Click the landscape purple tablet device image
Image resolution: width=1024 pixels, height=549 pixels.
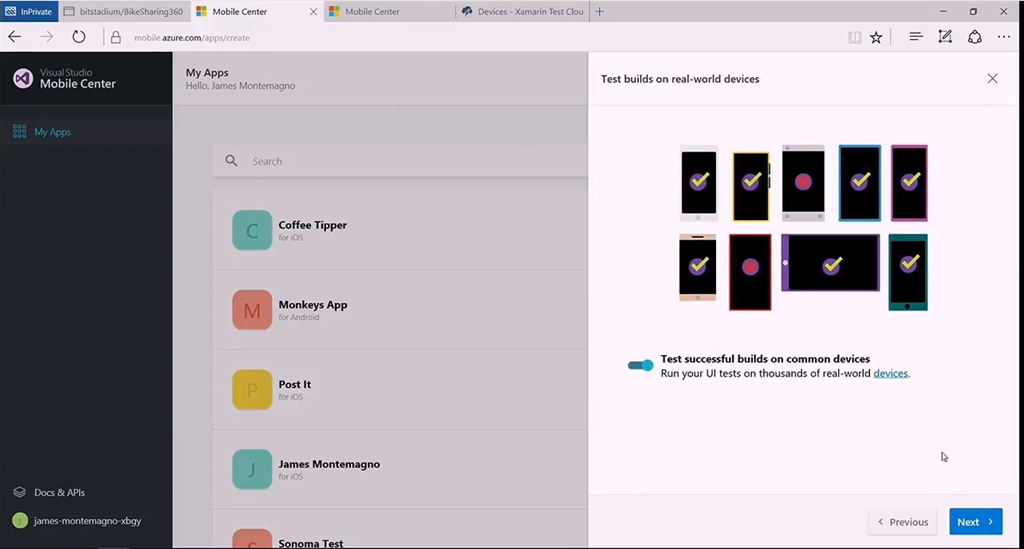(830, 262)
